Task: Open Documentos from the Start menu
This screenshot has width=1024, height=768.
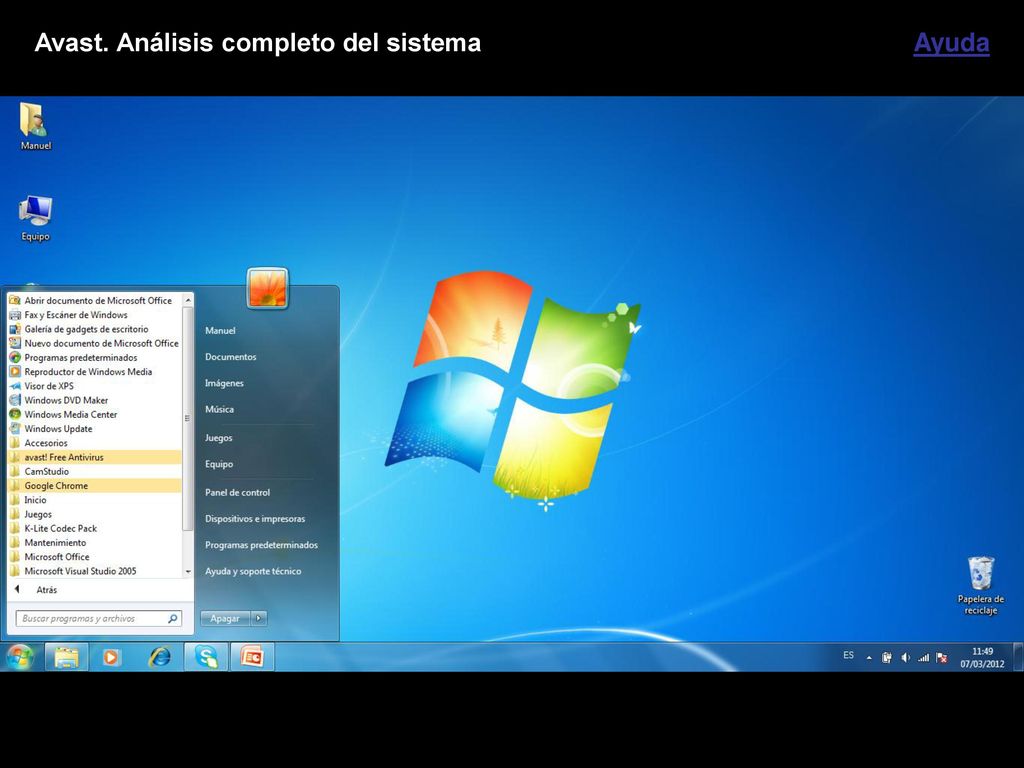Action: click(231, 357)
